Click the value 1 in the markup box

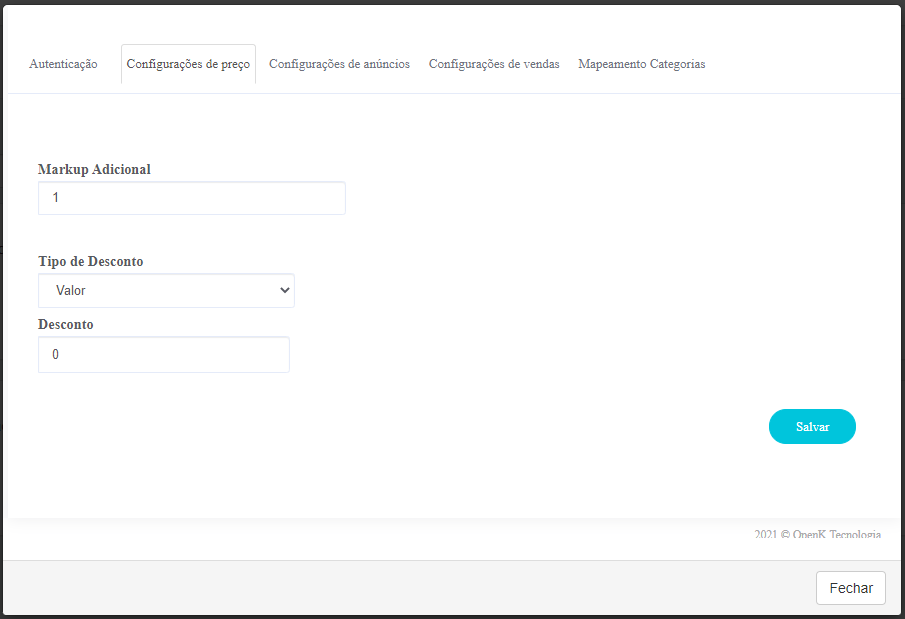(55, 198)
